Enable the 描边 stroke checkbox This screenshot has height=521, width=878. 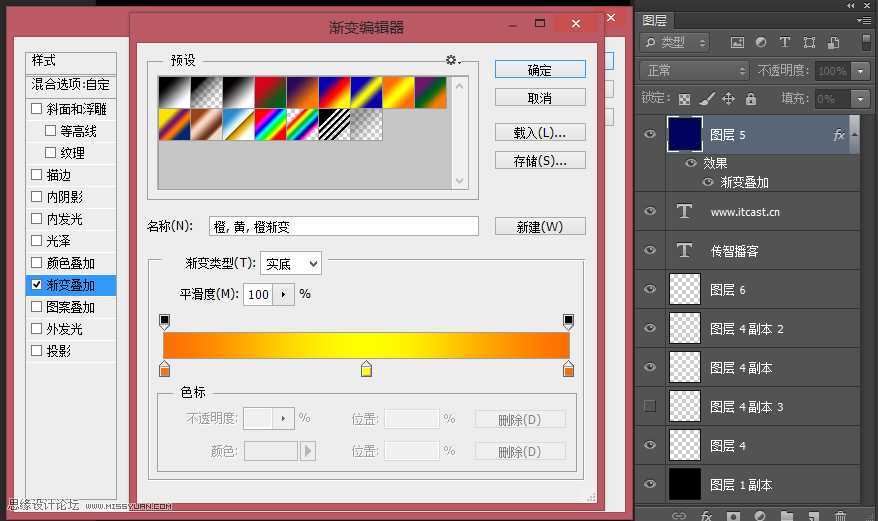37,175
